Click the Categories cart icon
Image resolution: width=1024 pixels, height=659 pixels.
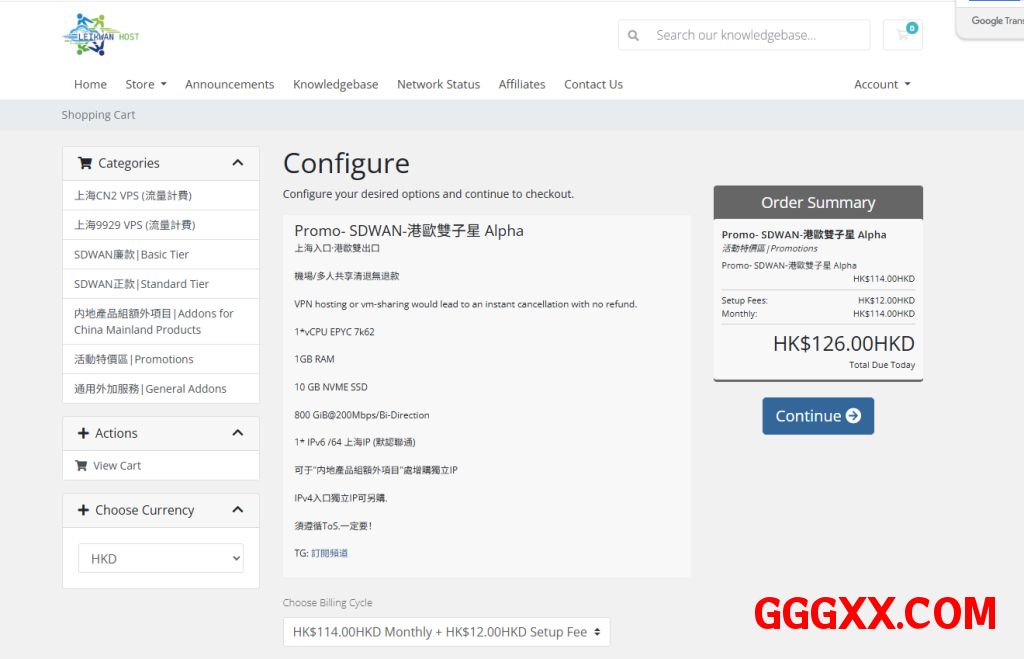pyautogui.click(x=85, y=163)
